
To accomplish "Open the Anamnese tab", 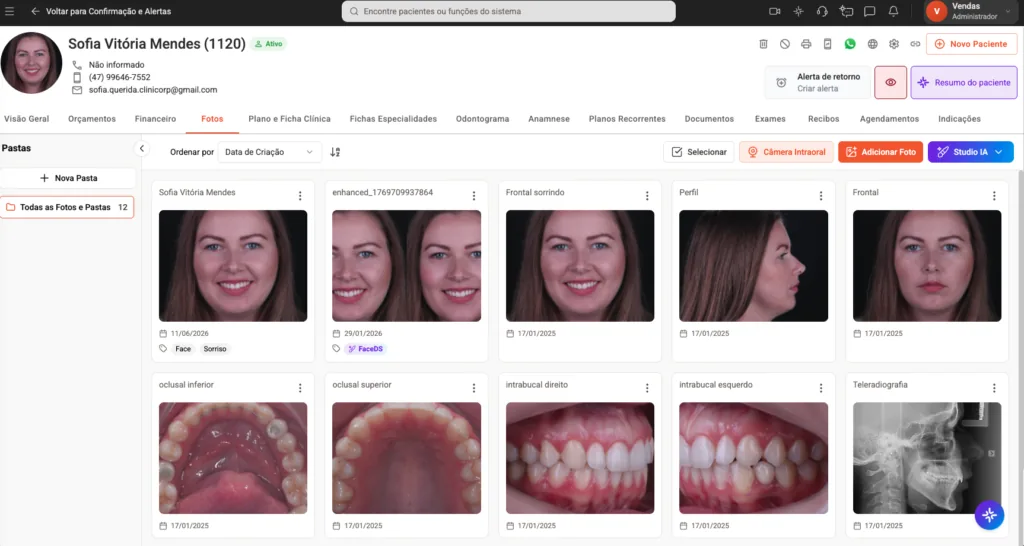I will click(549, 119).
